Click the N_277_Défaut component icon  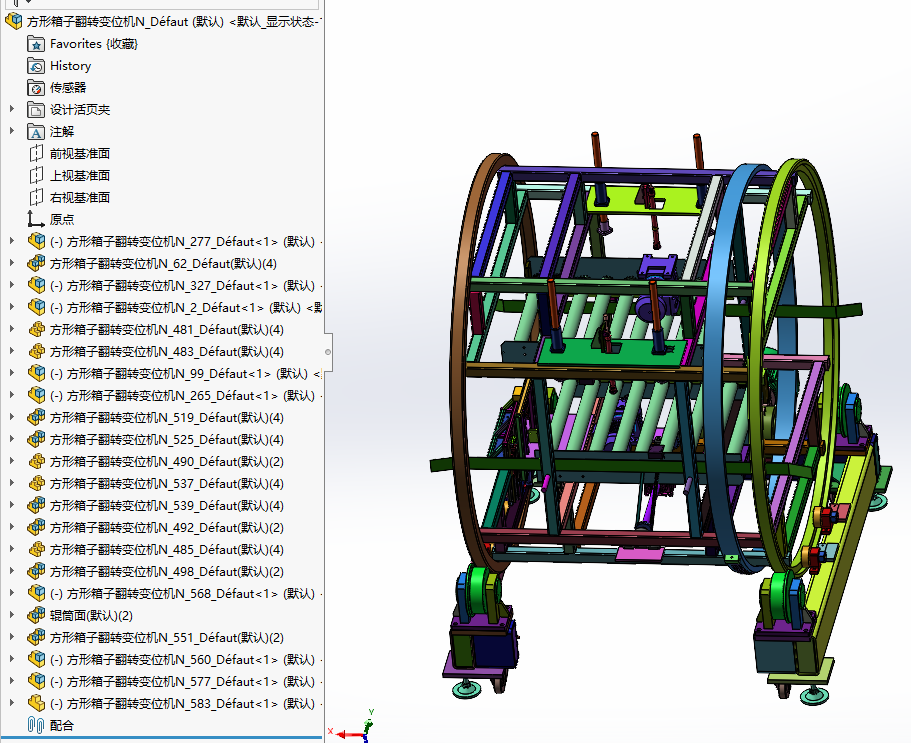click(x=36, y=242)
